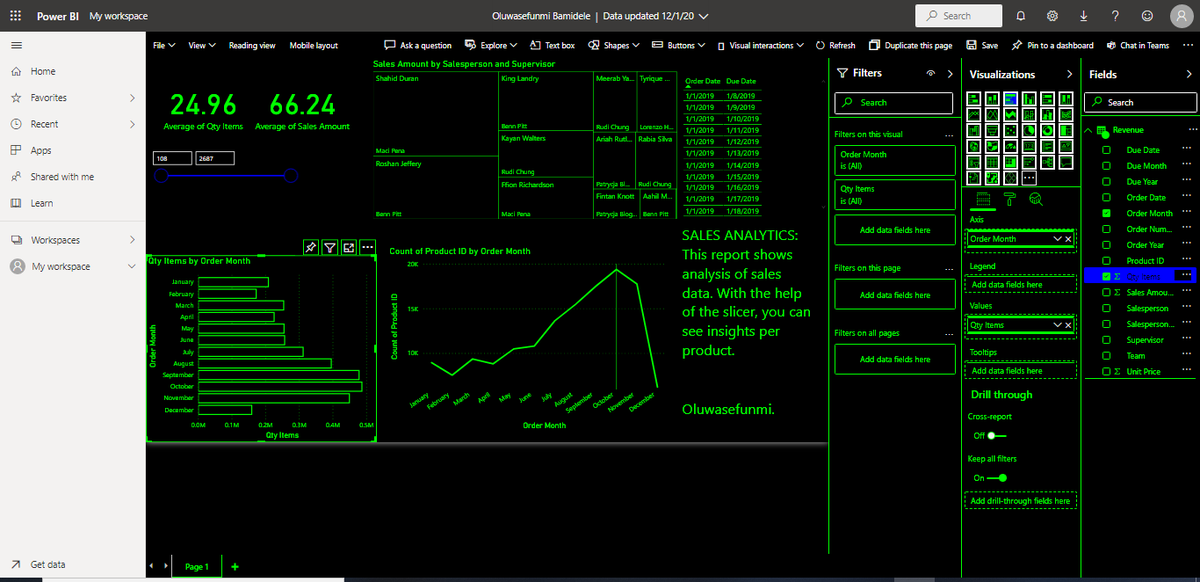Viewport: 1200px width, 582px height.
Task: Expand Order Month dropdown in Axis well
Action: point(1058,239)
